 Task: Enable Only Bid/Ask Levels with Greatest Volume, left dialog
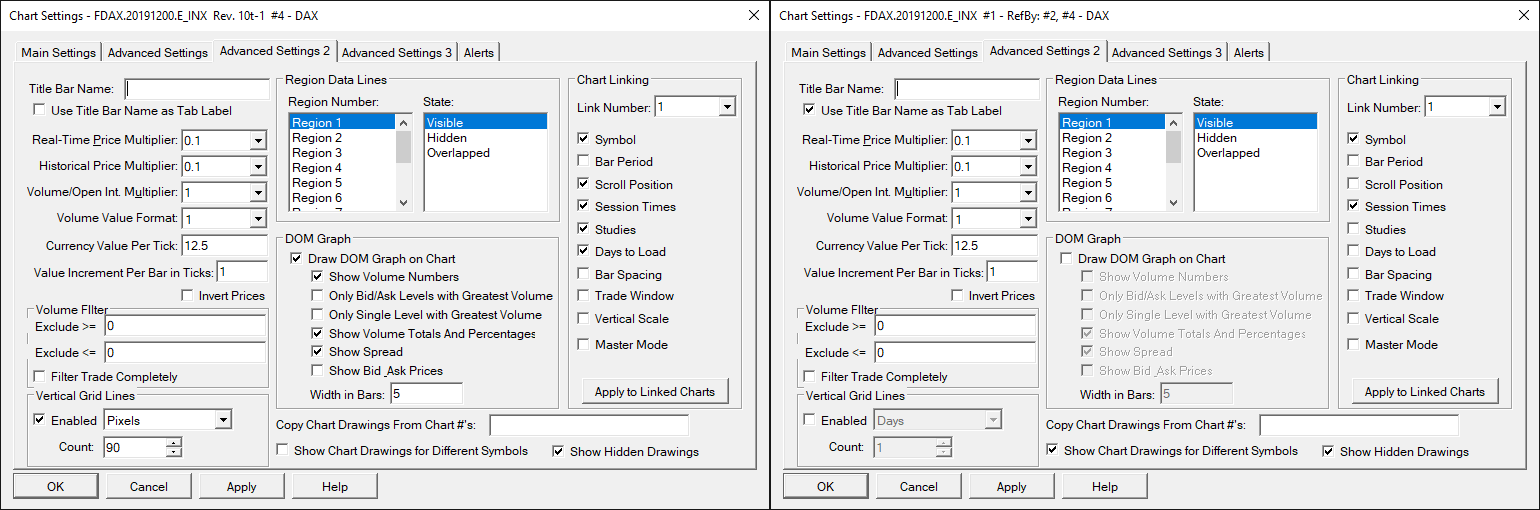pos(318,296)
